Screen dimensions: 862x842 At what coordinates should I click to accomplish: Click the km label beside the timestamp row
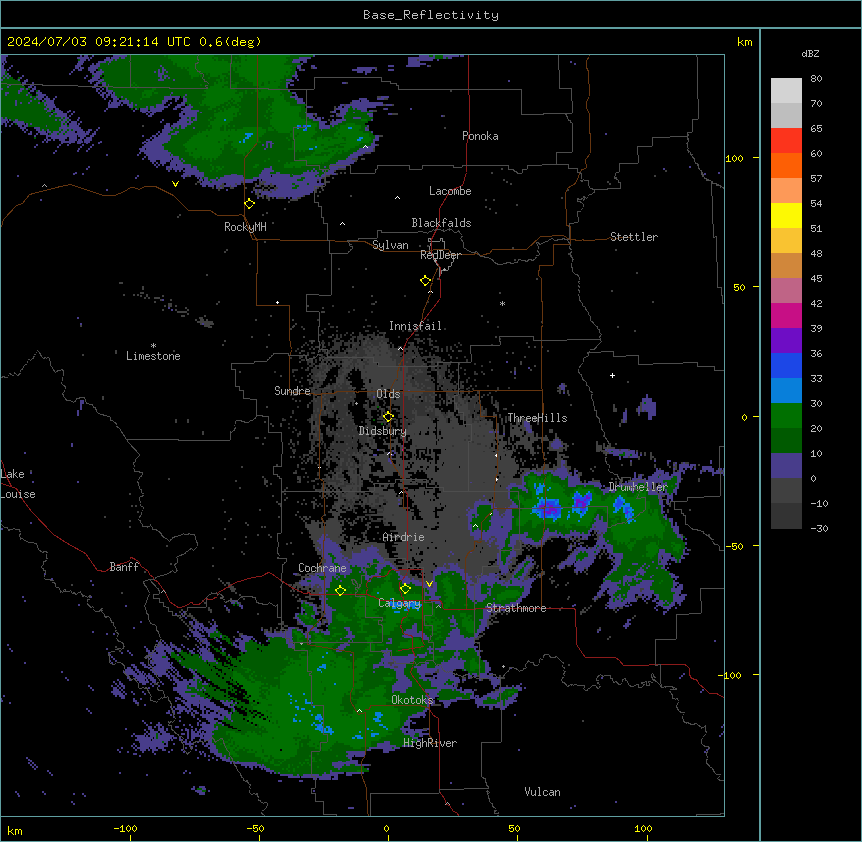click(745, 42)
